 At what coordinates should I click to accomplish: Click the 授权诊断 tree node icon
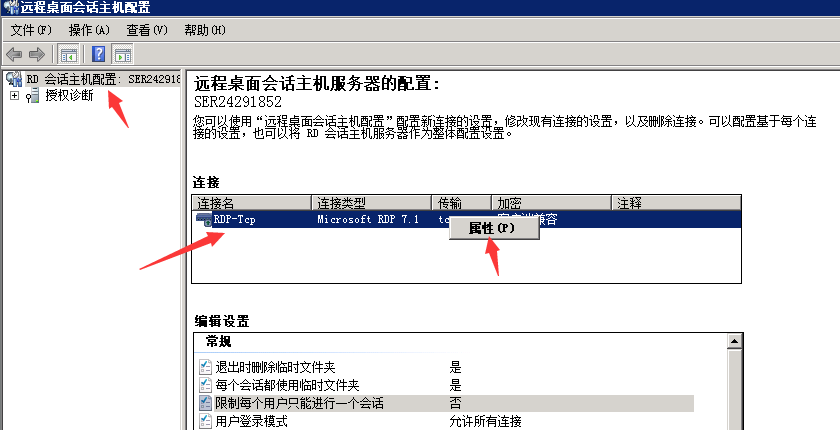click(x=33, y=96)
